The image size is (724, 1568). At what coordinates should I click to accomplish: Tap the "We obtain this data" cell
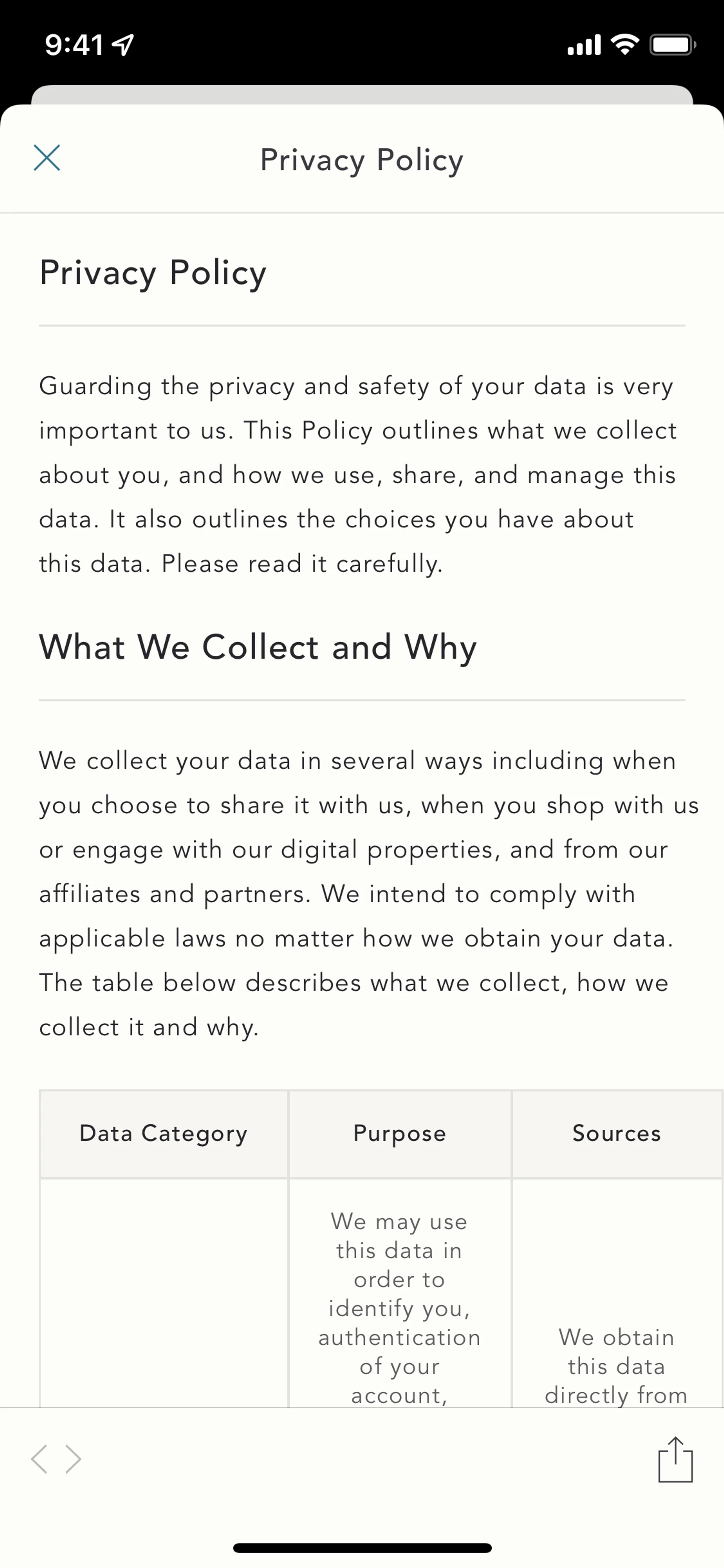coord(616,1365)
